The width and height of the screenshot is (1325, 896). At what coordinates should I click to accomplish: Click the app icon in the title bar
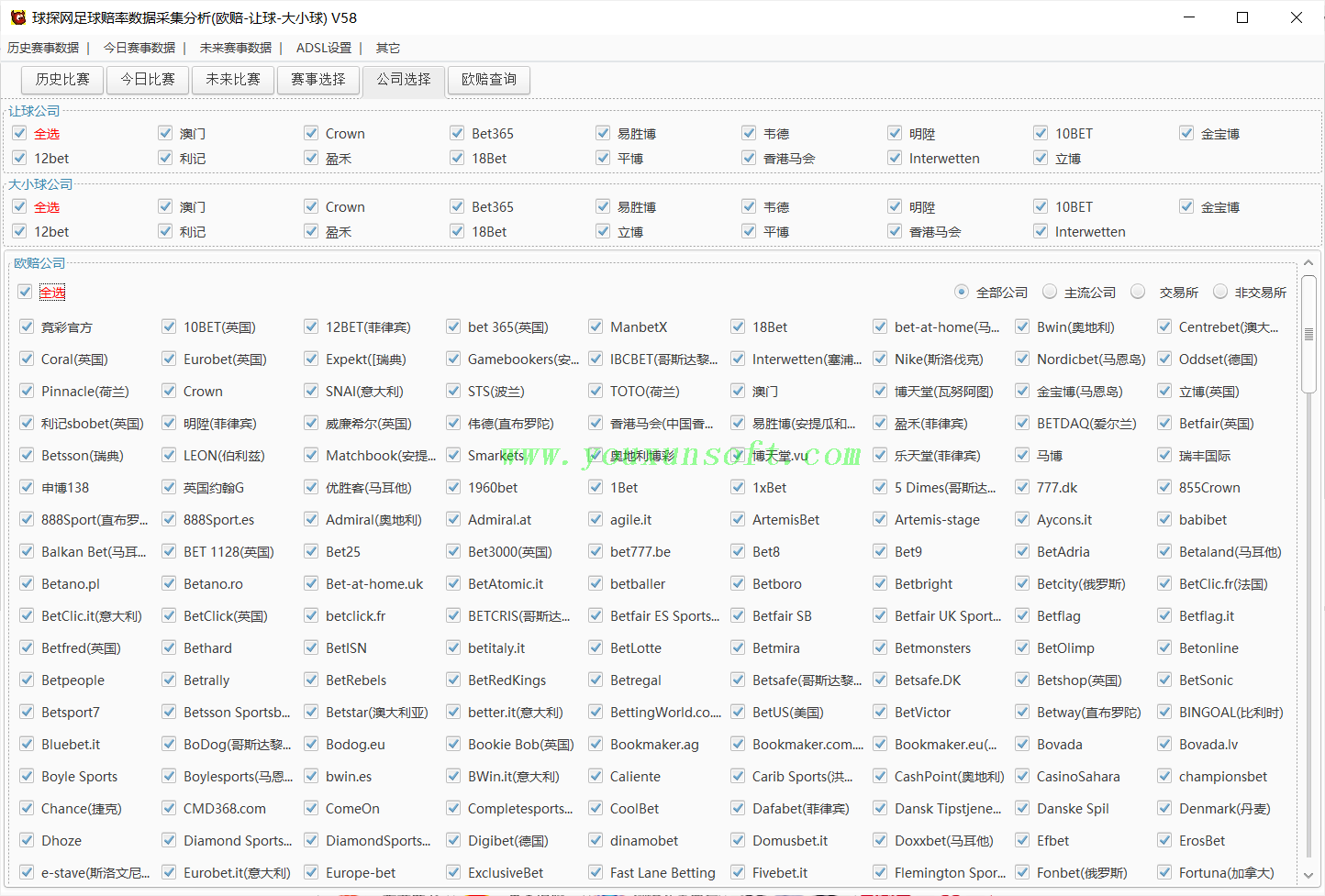pos(17,17)
